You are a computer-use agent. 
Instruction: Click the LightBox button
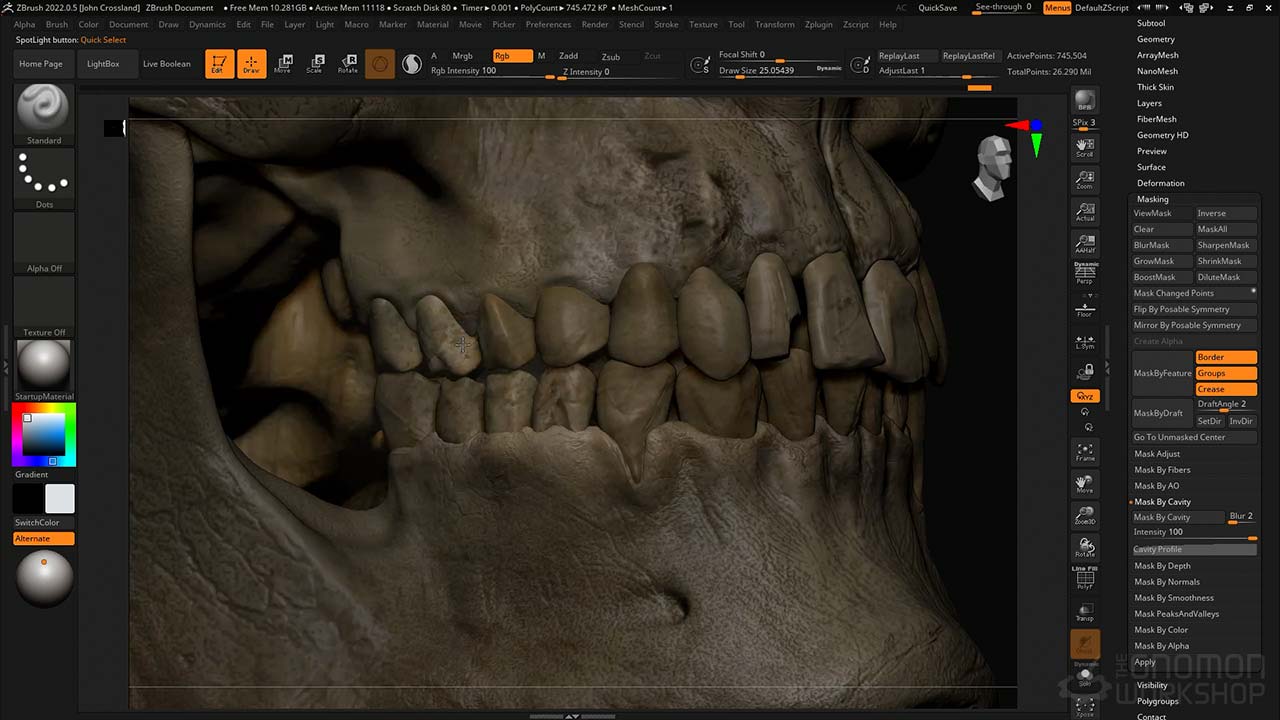103,64
